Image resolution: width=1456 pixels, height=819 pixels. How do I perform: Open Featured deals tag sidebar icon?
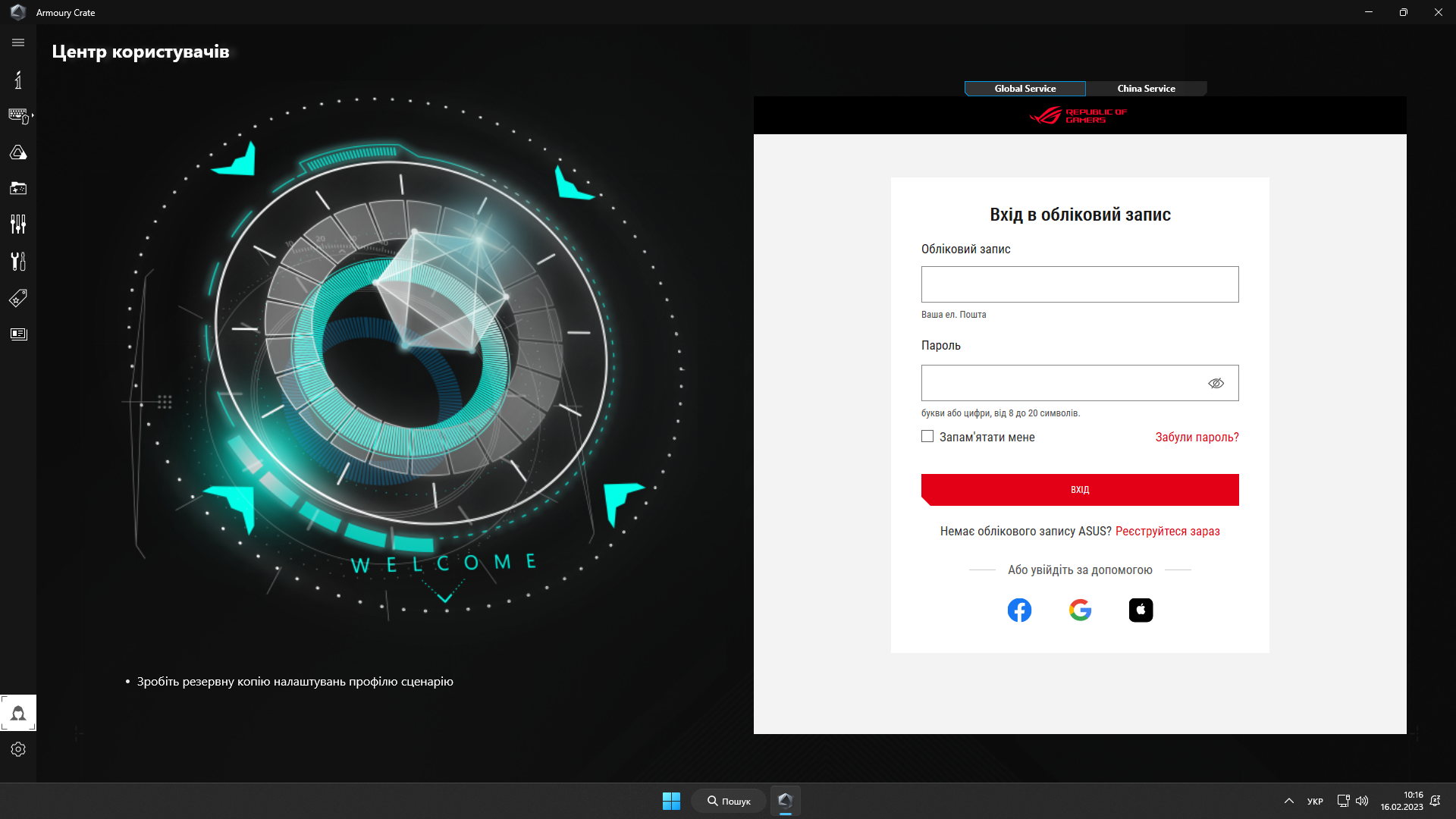pos(18,298)
